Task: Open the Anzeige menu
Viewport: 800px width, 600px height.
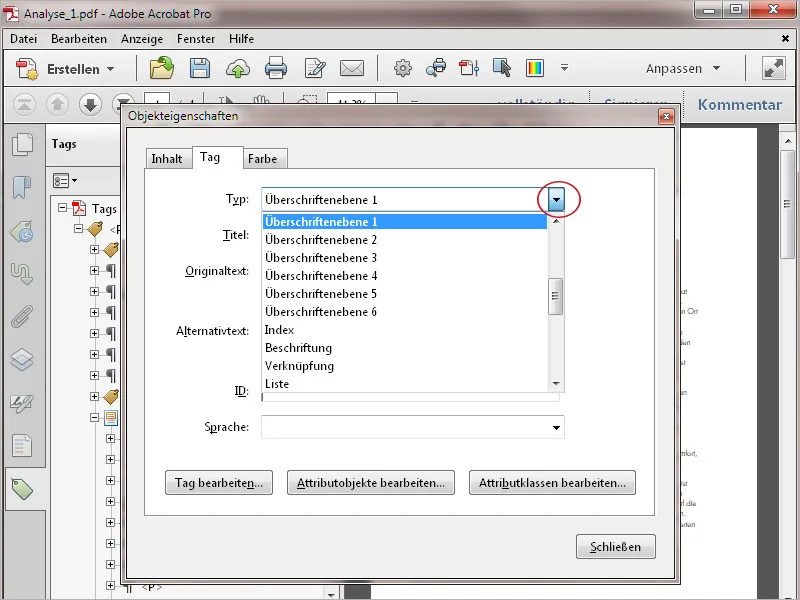Action: [142, 39]
